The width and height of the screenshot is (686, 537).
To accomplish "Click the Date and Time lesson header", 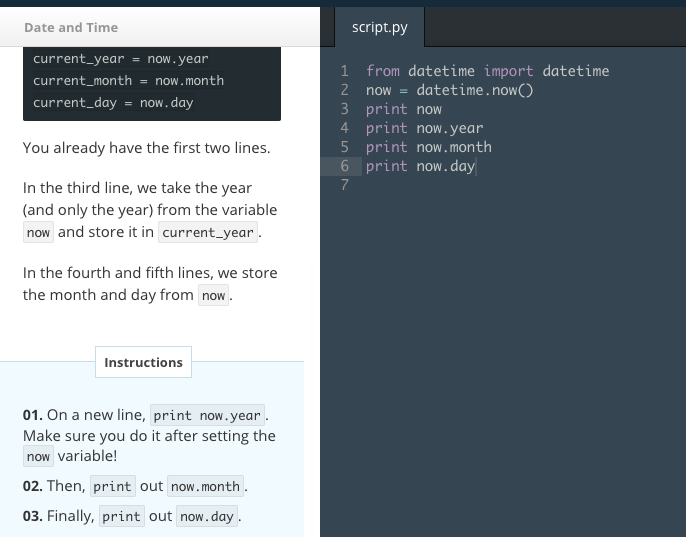I will 71,27.
